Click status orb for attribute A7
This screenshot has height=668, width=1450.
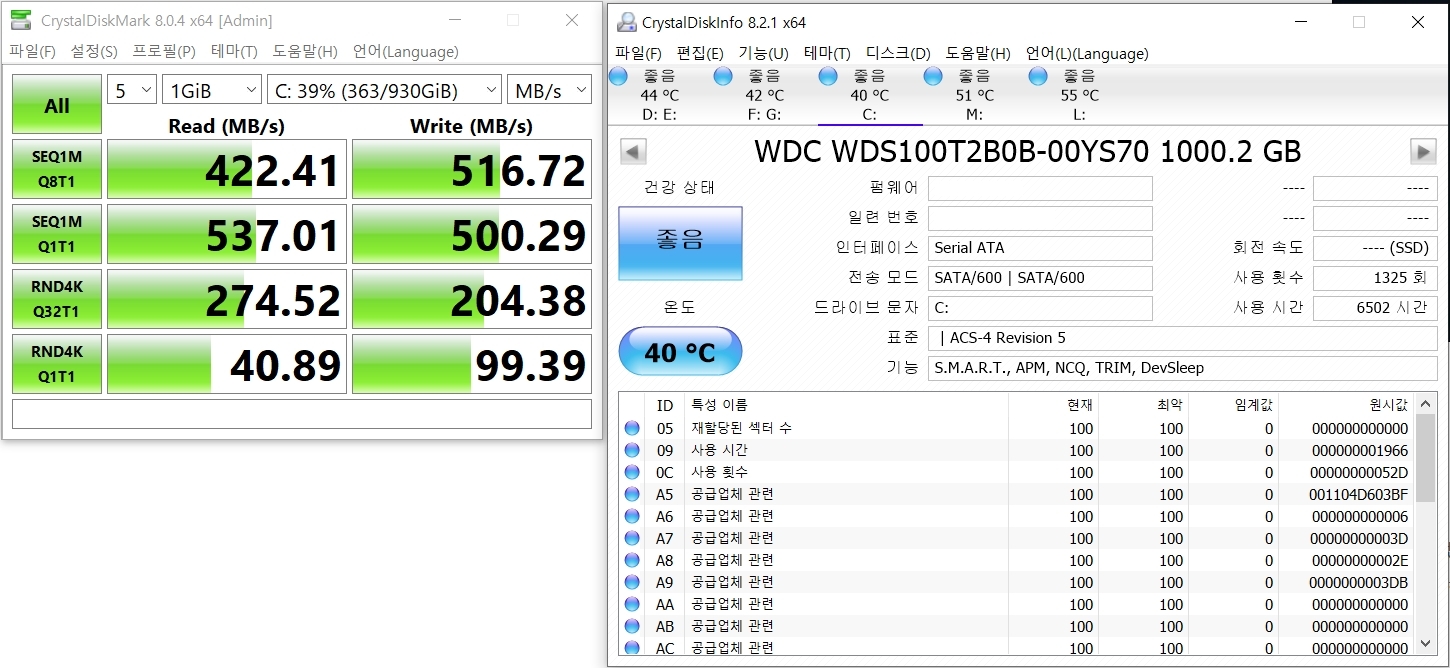click(x=632, y=538)
